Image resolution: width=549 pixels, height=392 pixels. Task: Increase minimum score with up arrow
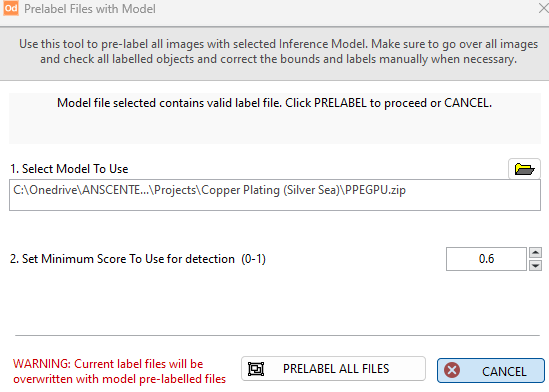click(535, 252)
